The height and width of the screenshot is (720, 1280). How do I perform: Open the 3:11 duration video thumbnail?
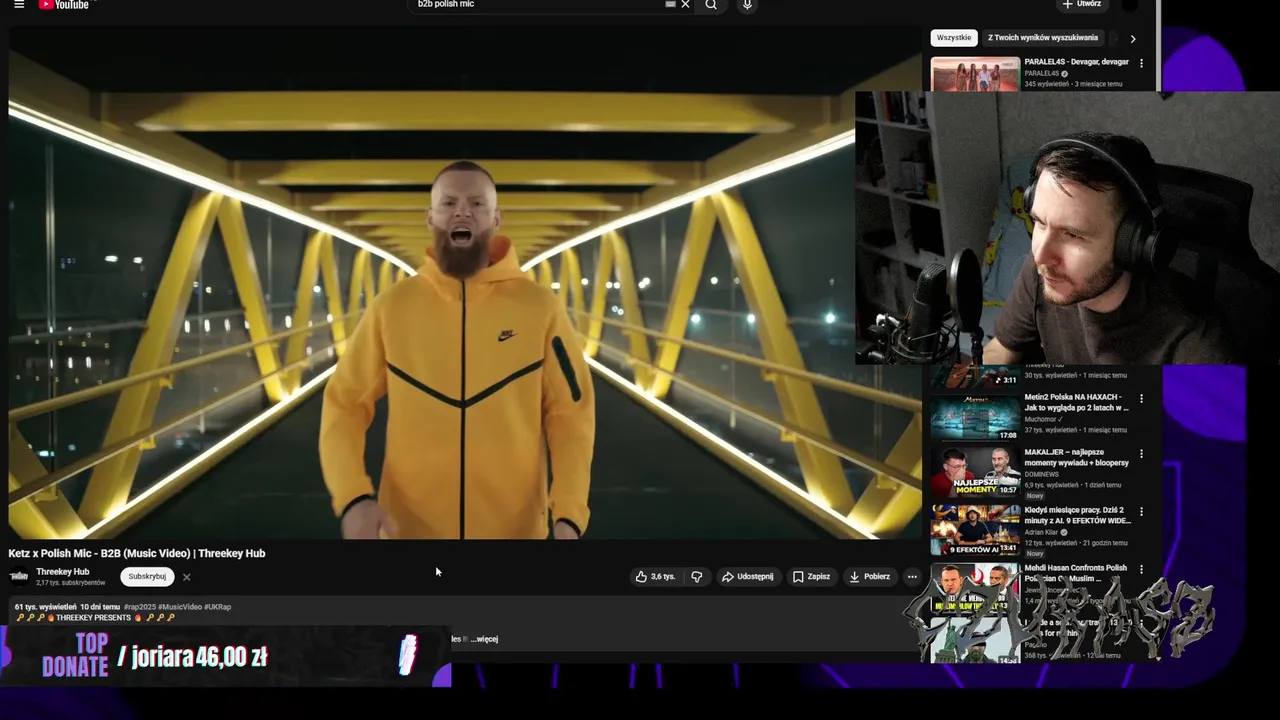[975, 377]
